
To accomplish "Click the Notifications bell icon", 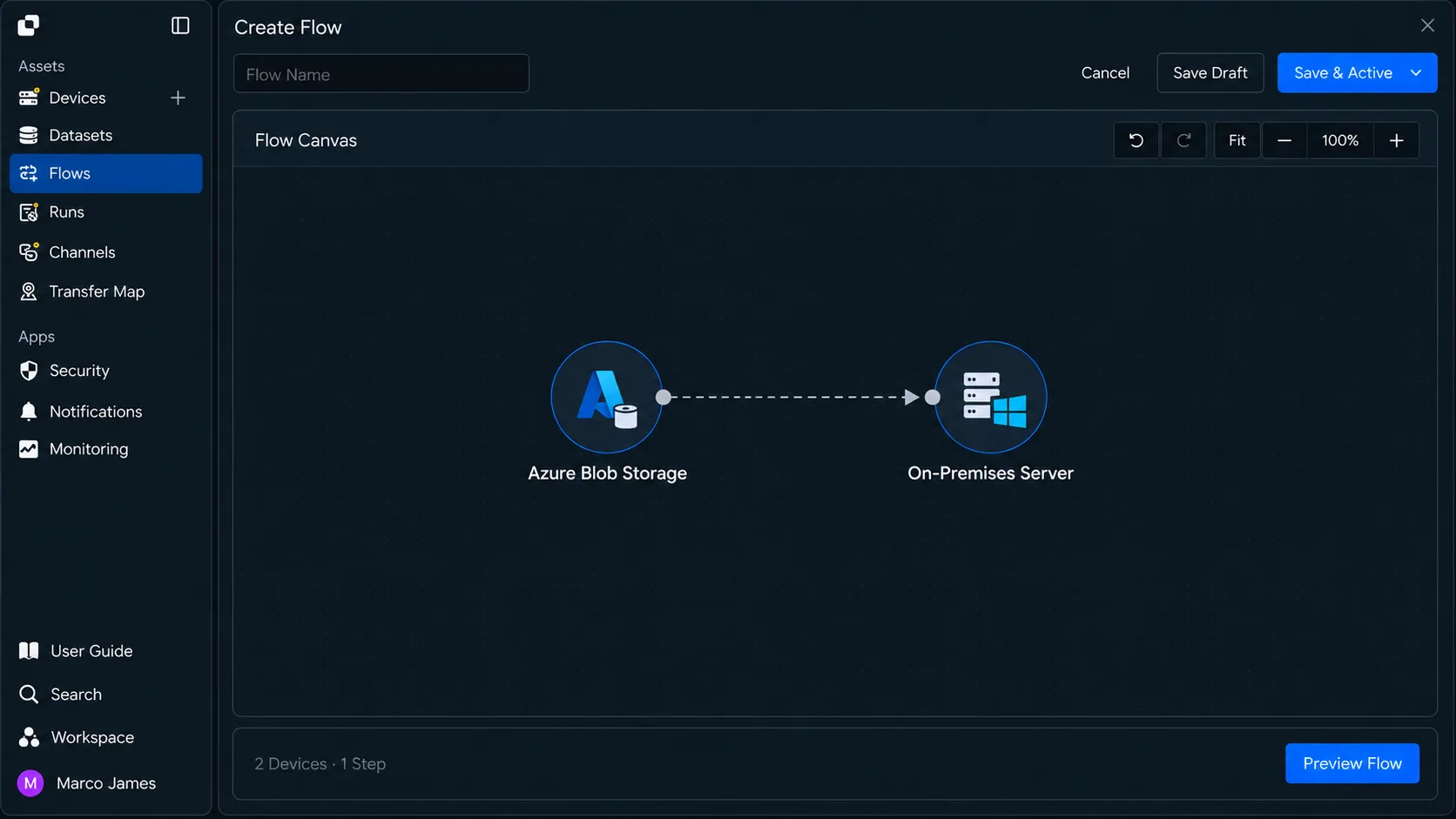I will pyautogui.click(x=29, y=412).
